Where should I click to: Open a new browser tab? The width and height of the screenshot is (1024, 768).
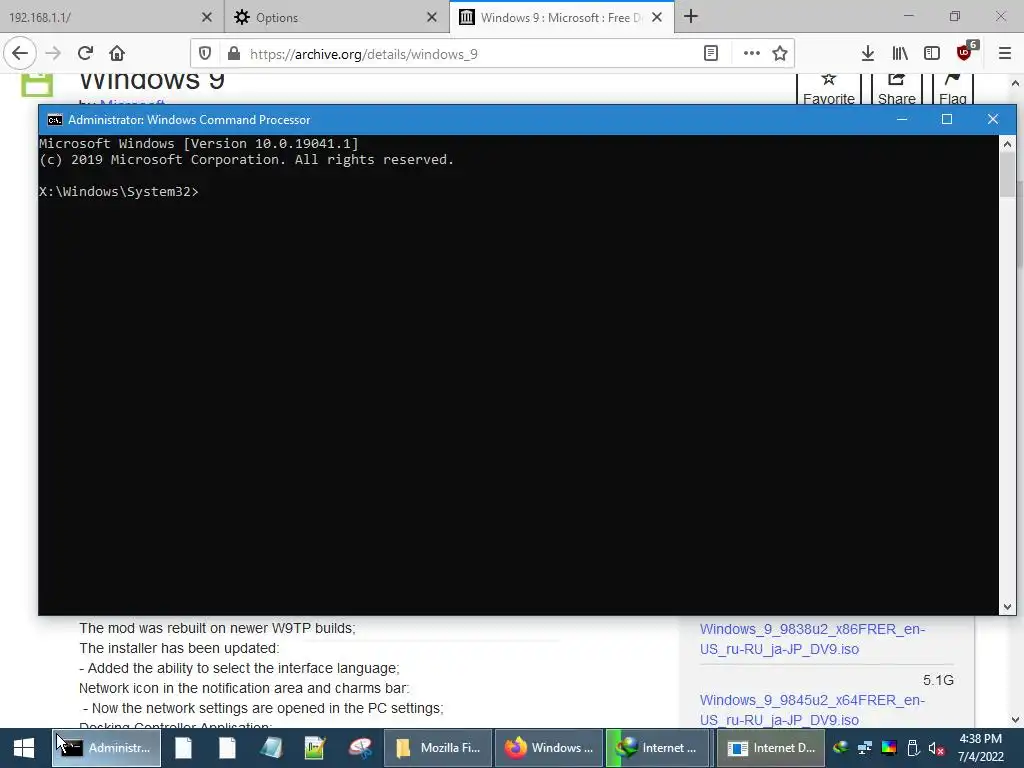click(691, 17)
